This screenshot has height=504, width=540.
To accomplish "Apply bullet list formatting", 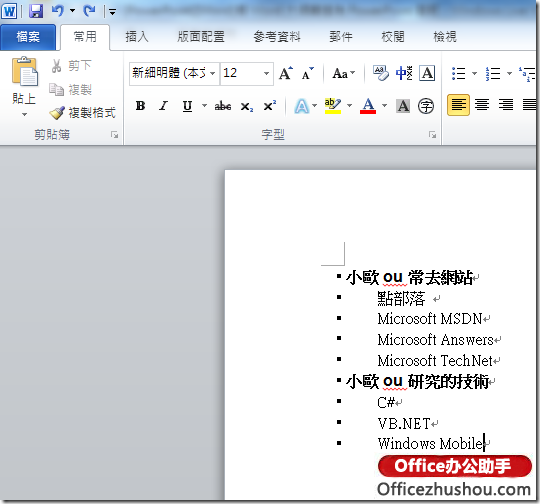I will point(459,73).
